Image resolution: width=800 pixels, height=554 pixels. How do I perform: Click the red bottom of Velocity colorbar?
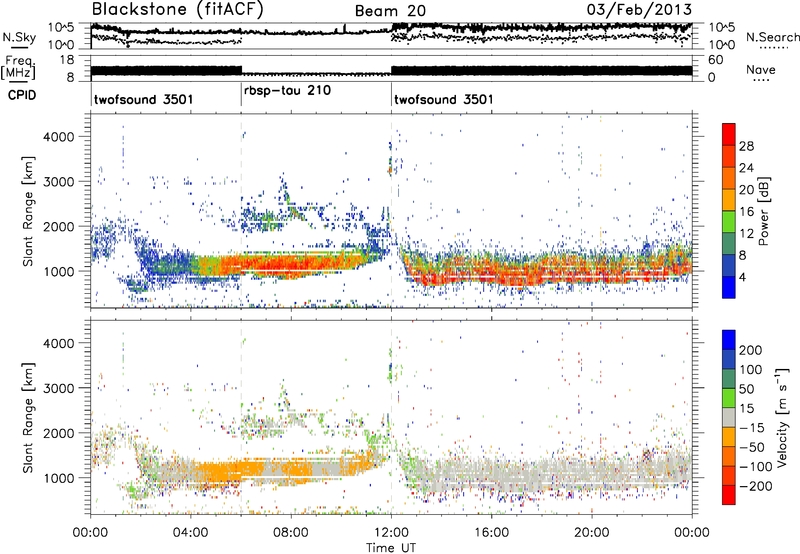point(729,495)
